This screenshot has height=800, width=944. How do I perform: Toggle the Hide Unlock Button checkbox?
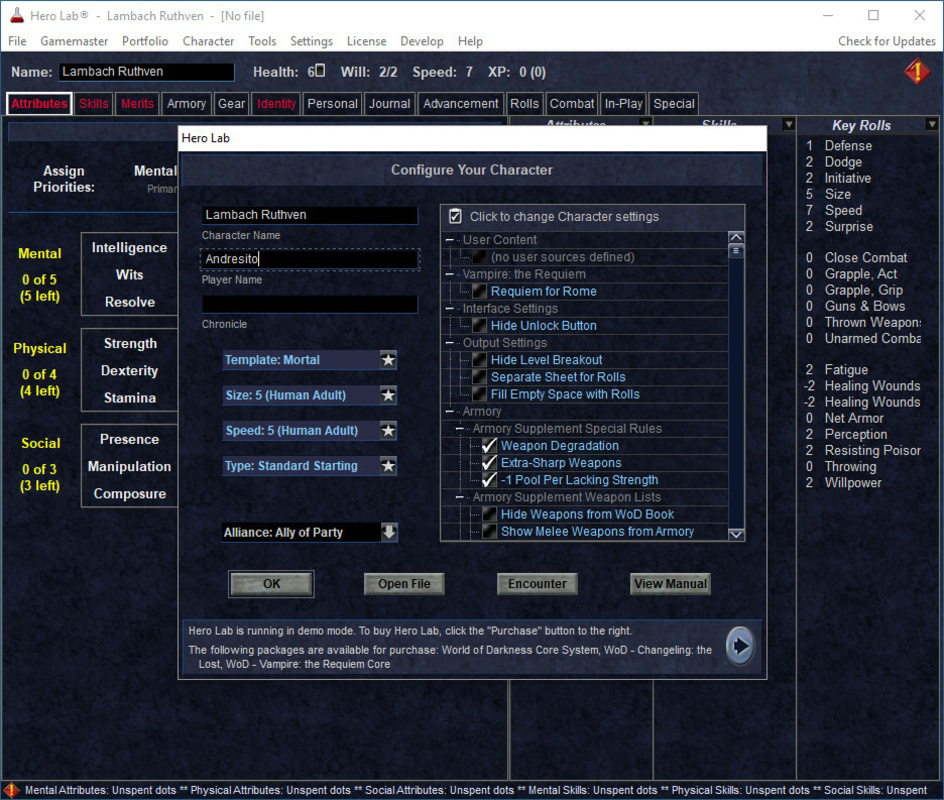(x=479, y=326)
